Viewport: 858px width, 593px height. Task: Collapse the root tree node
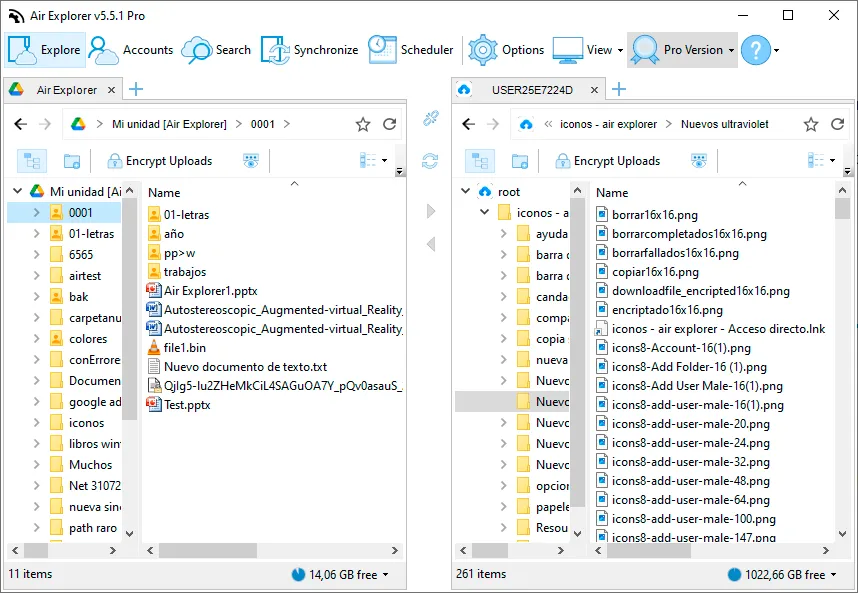465,191
